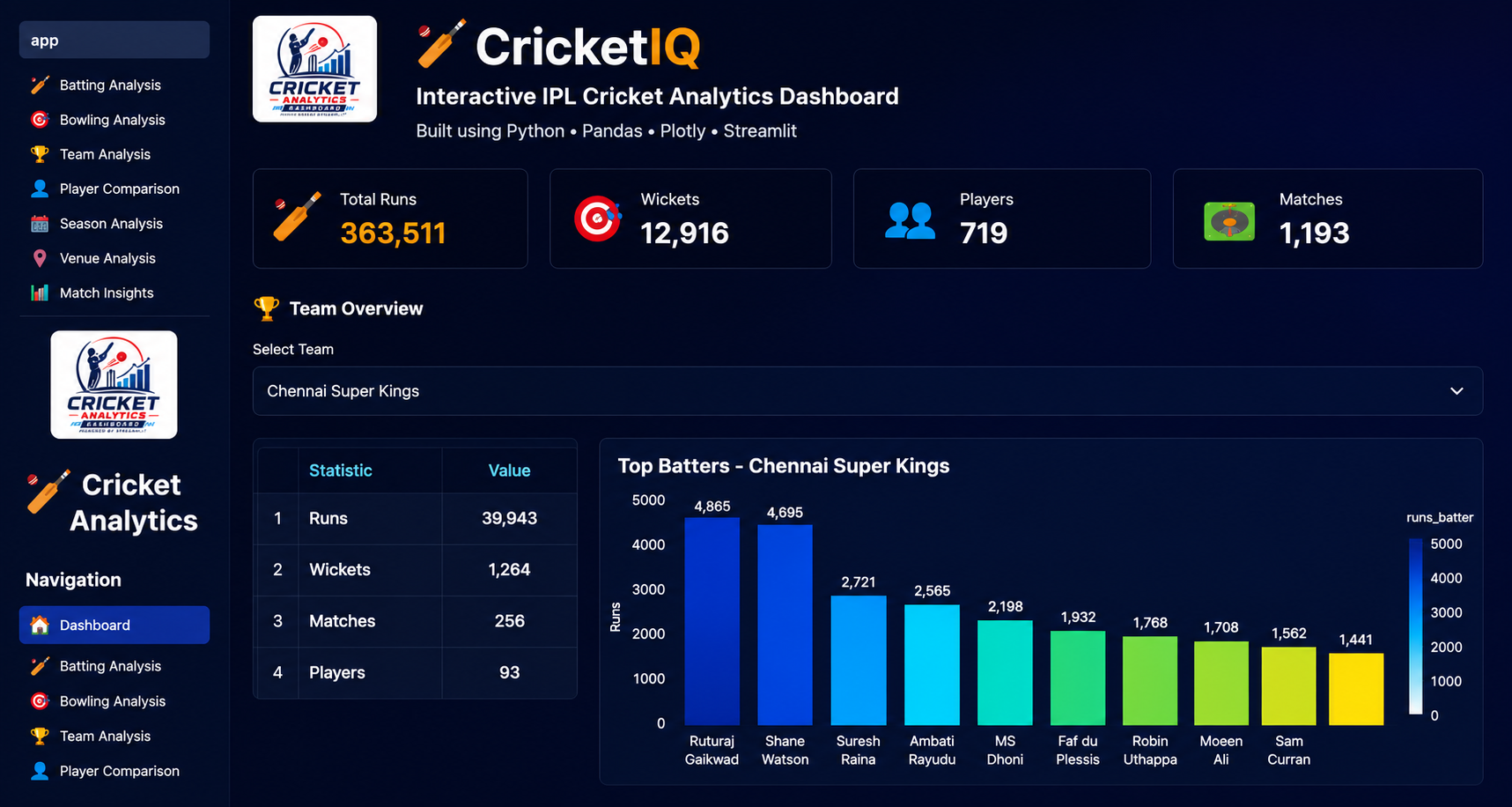Click the Matches figure 1,193
This screenshot has width=1512, height=807.
[1314, 233]
